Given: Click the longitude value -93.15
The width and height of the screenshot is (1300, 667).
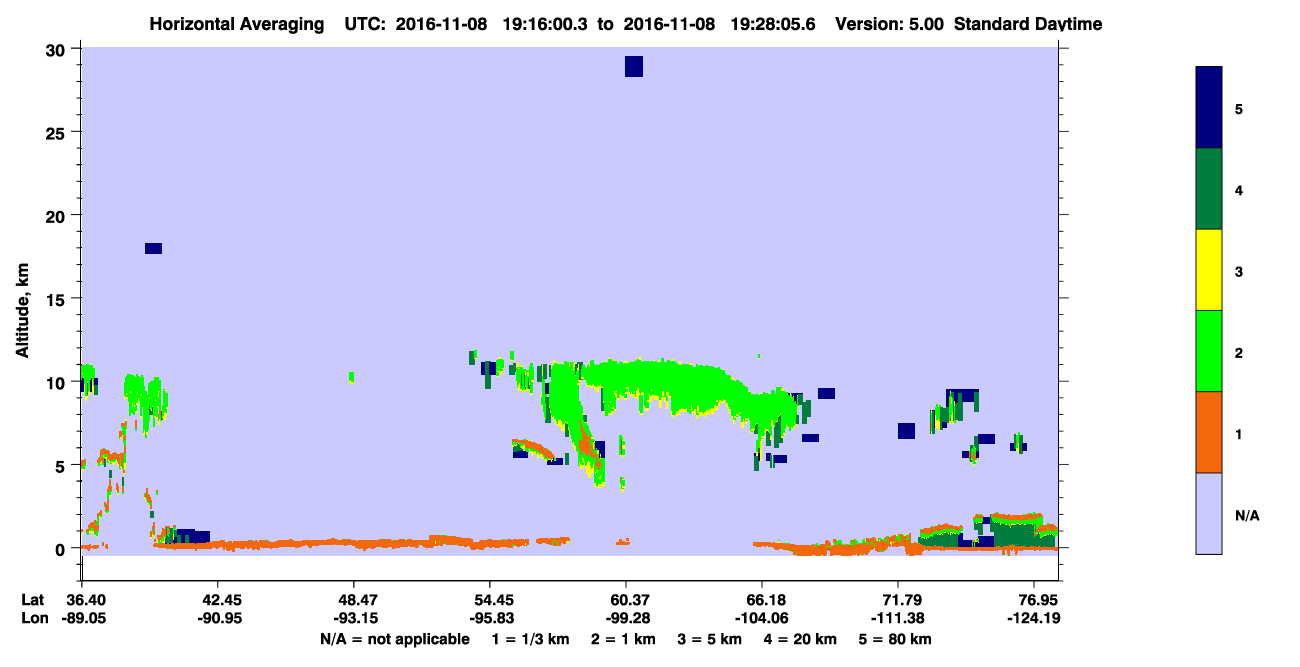Looking at the screenshot, I should pos(354,618).
